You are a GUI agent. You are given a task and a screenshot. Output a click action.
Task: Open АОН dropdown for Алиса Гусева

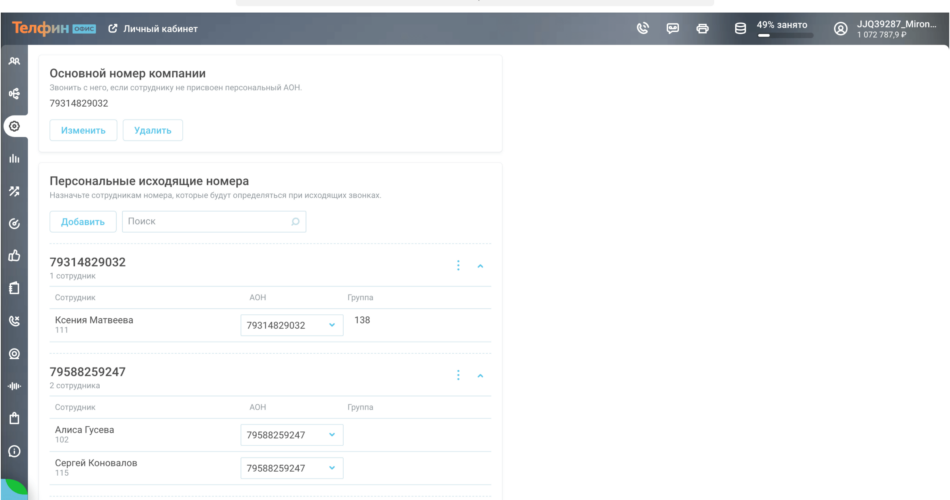(292, 435)
